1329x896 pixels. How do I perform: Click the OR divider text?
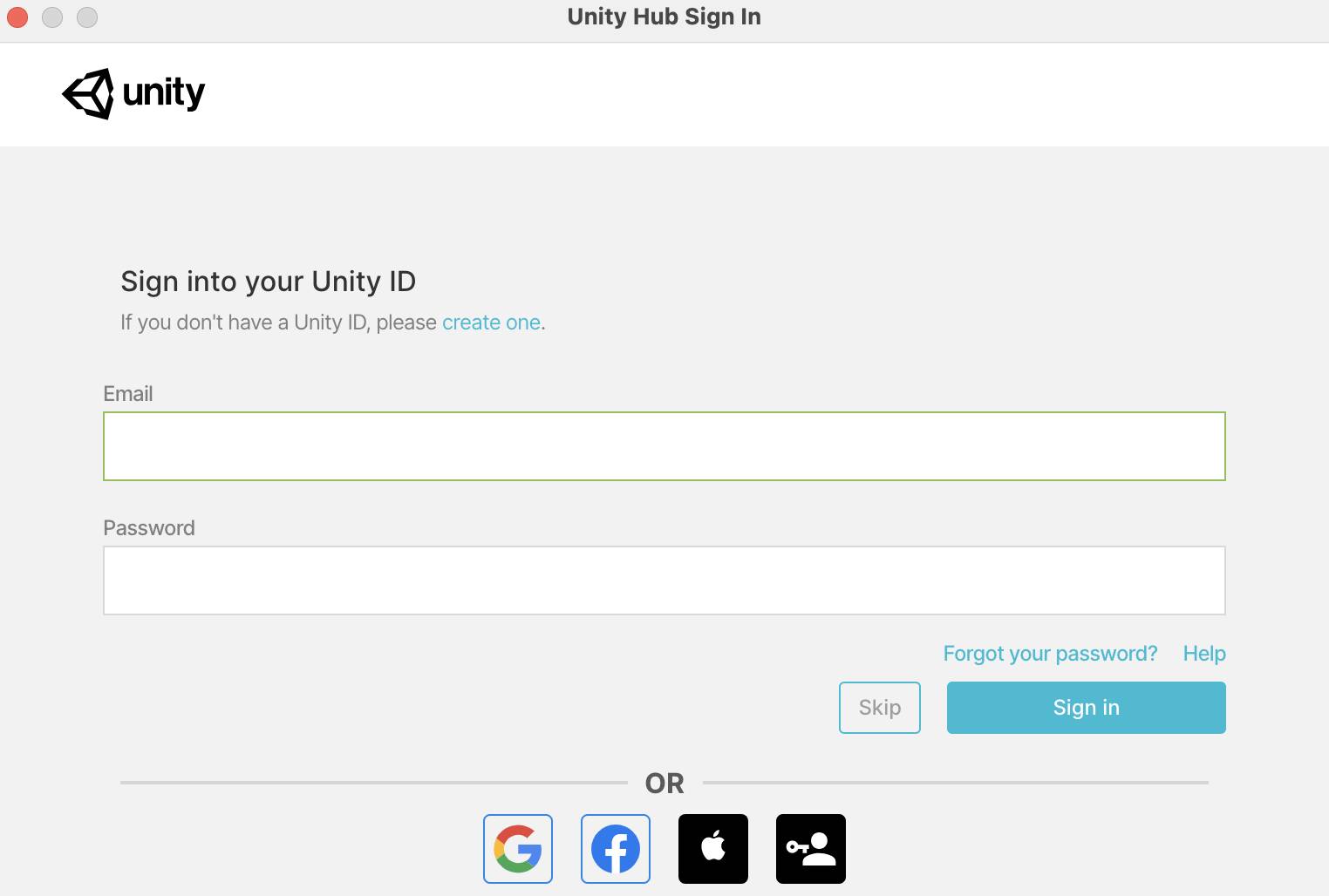pos(664,784)
